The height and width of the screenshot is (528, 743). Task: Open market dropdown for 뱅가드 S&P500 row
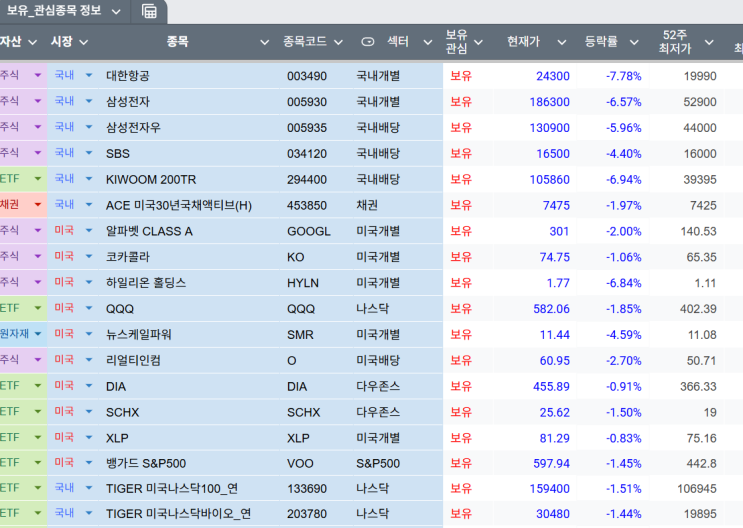click(89, 463)
